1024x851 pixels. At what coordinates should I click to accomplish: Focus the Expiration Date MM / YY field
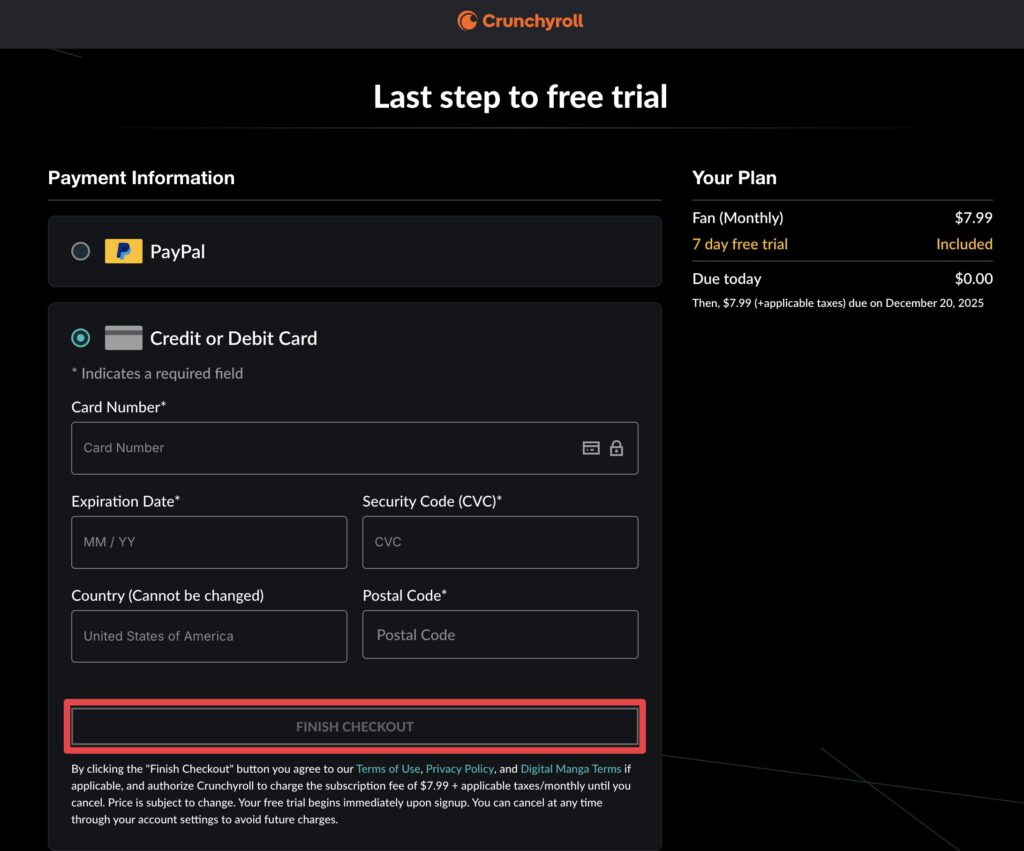coord(209,542)
